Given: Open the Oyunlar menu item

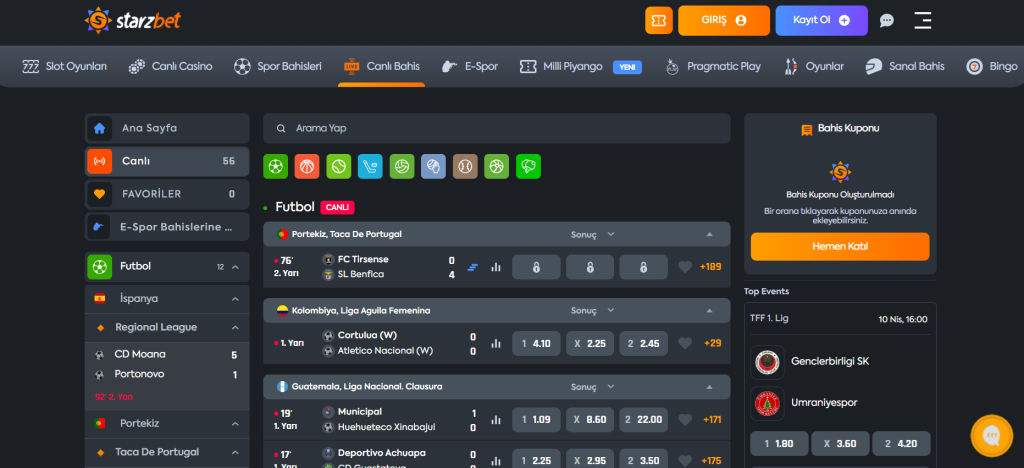Looking at the screenshot, I should tap(814, 67).
